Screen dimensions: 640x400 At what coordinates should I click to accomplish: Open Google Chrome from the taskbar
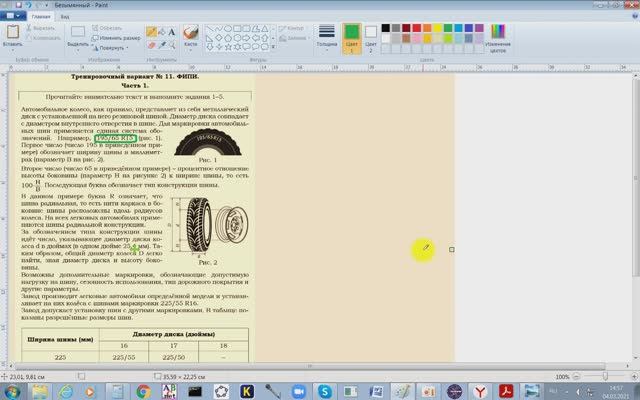tap(142, 391)
